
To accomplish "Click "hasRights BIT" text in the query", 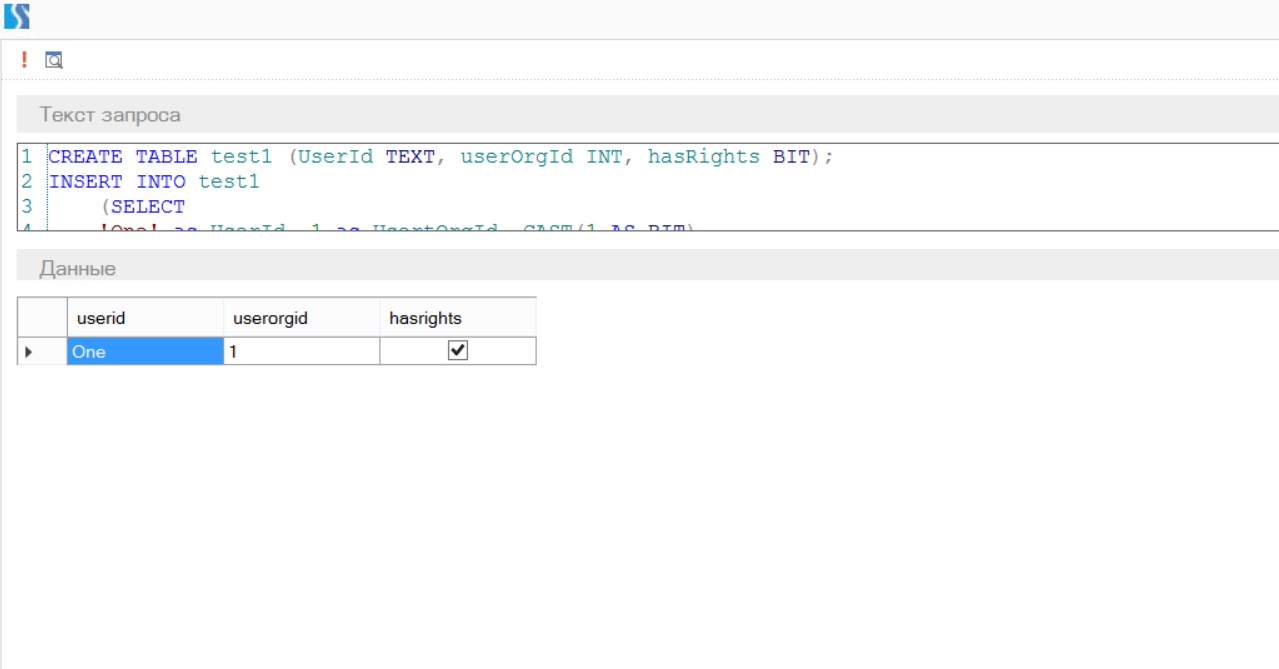I will (728, 157).
